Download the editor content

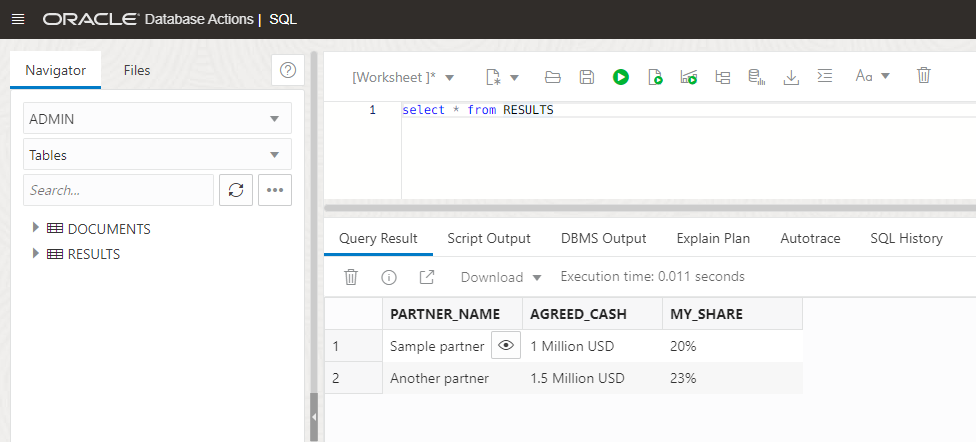[x=791, y=77]
